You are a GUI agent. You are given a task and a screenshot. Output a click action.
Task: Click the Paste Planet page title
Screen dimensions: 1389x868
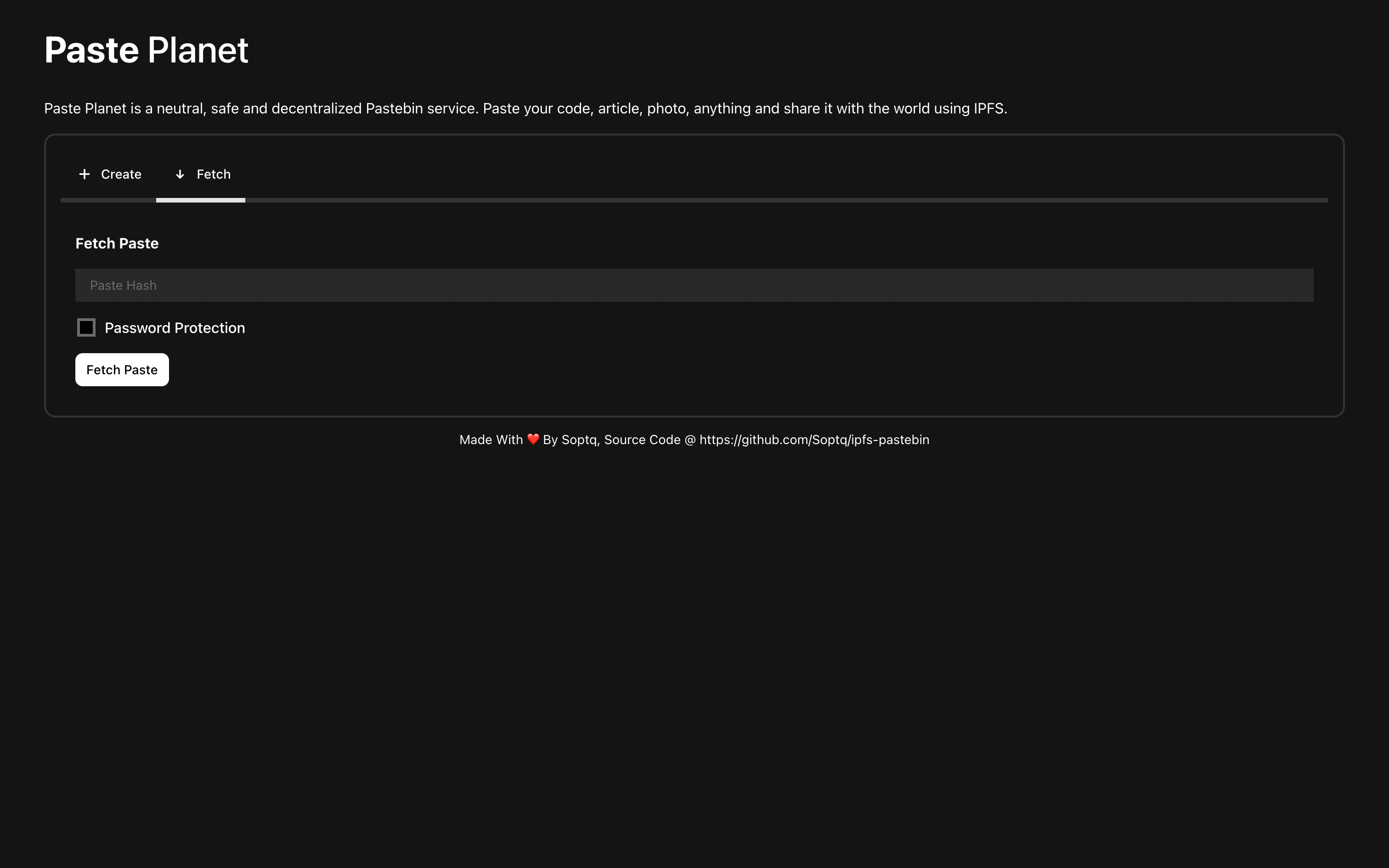click(x=146, y=50)
